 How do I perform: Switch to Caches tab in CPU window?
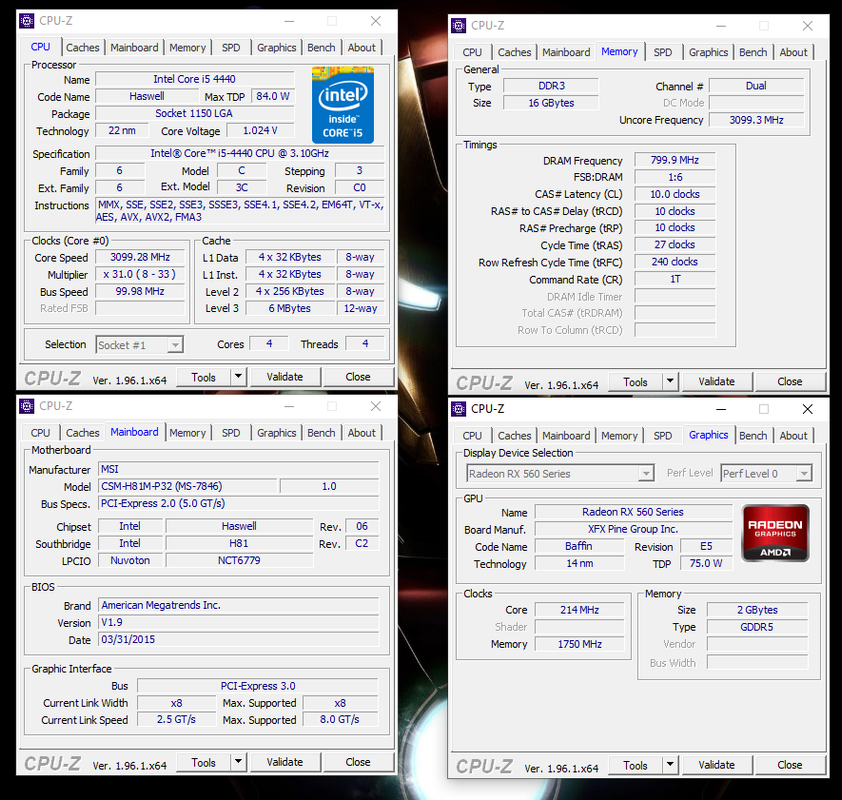83,47
